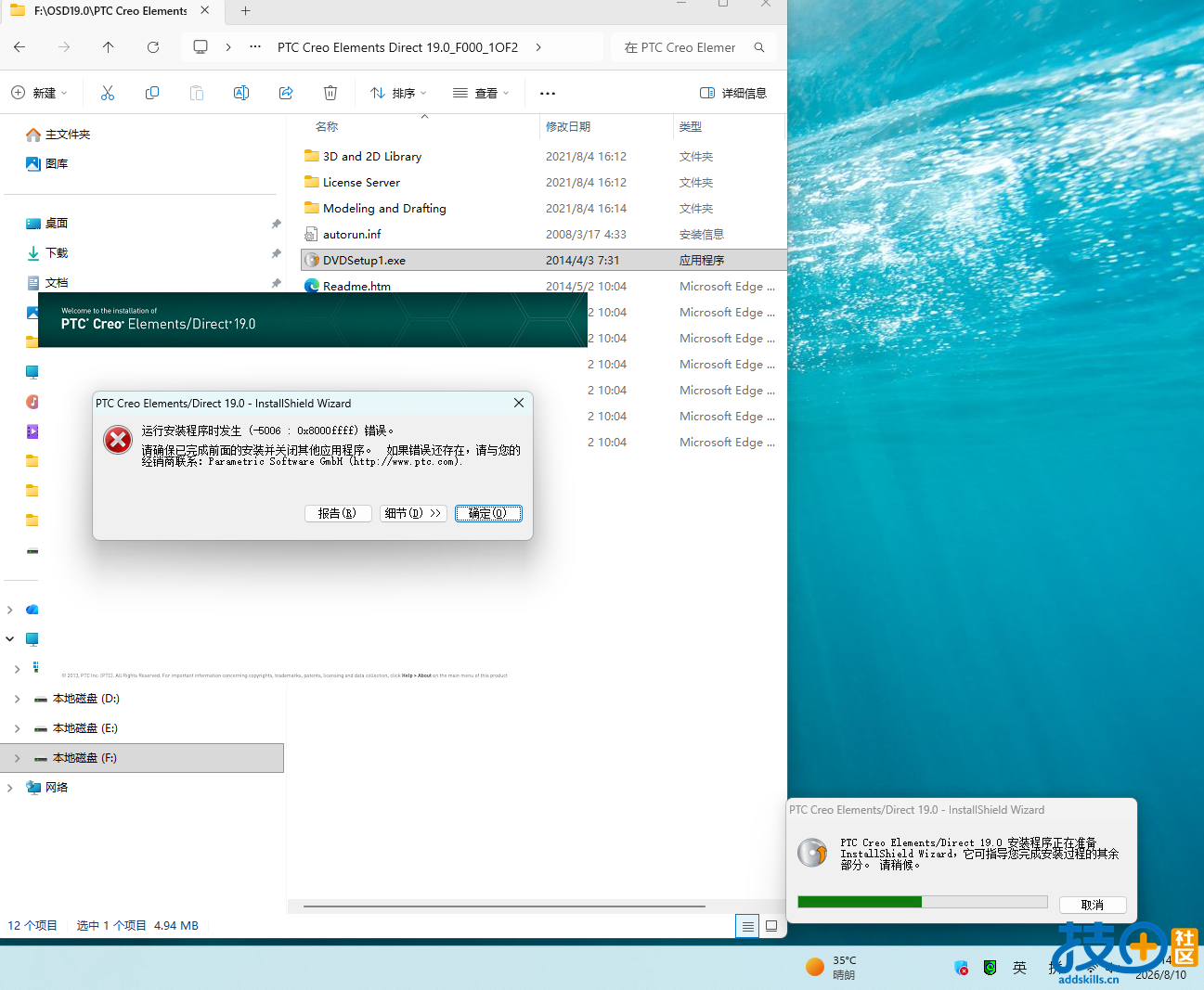Navigate up one folder level
The height and width of the screenshot is (990, 1204).
tap(109, 47)
